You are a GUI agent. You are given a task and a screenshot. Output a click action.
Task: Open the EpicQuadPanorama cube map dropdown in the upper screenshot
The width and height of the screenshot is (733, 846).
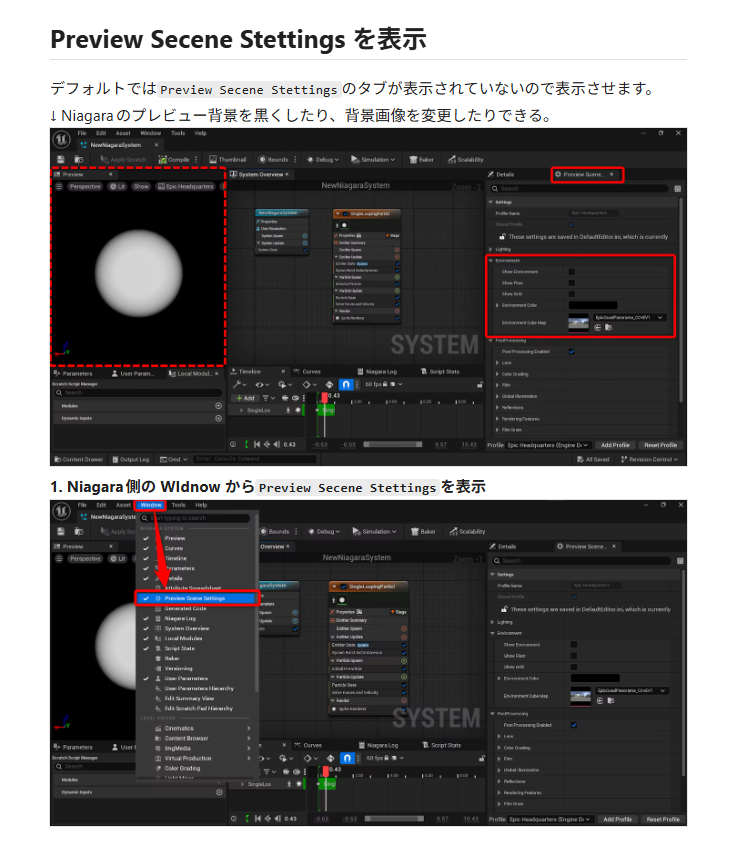click(x=629, y=317)
